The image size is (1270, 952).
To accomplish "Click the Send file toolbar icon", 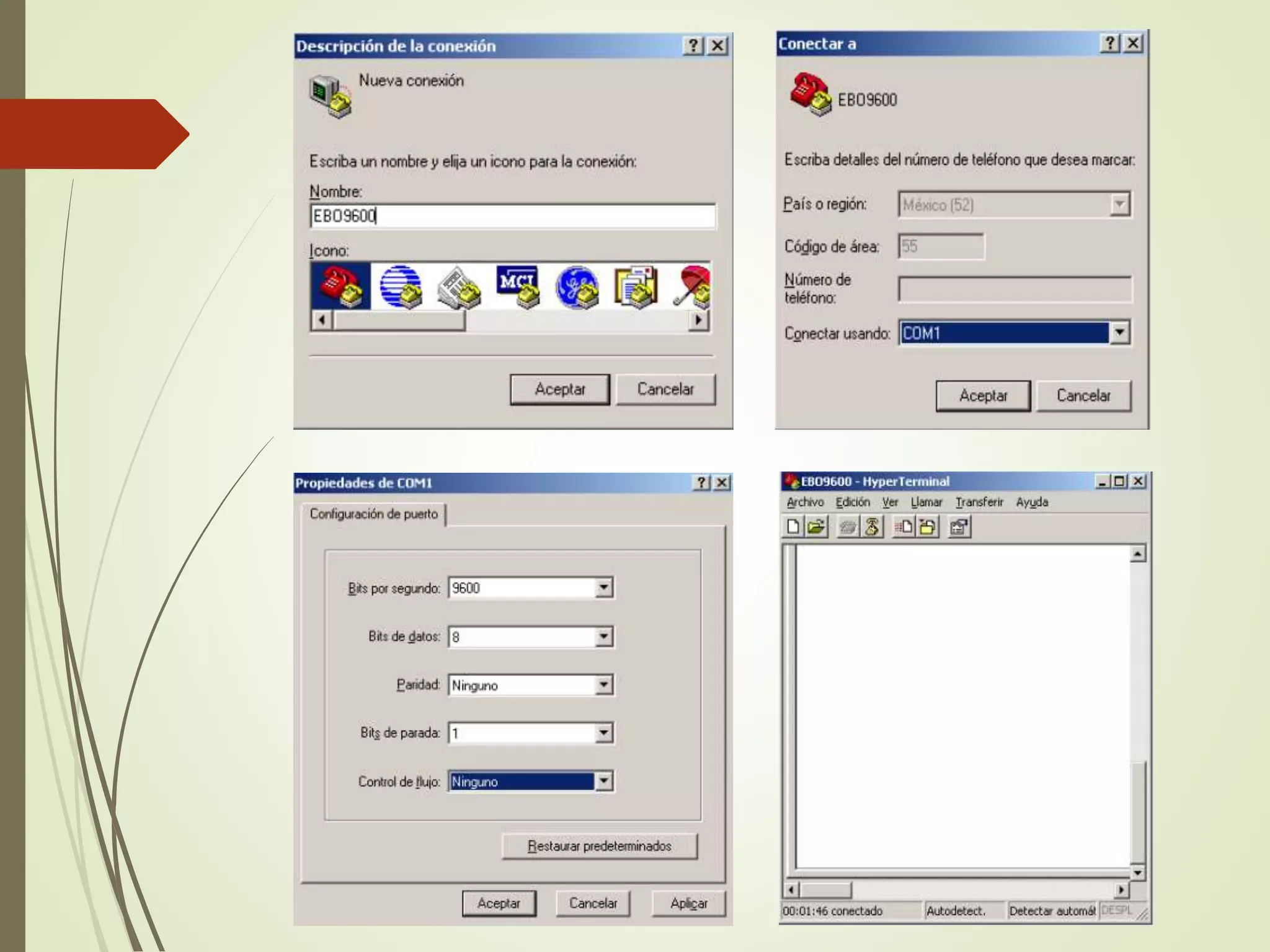I will click(x=903, y=527).
